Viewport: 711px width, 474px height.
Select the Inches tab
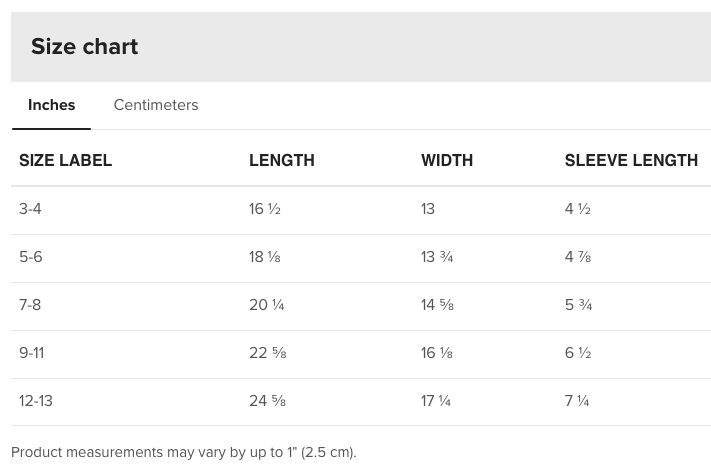[51, 105]
